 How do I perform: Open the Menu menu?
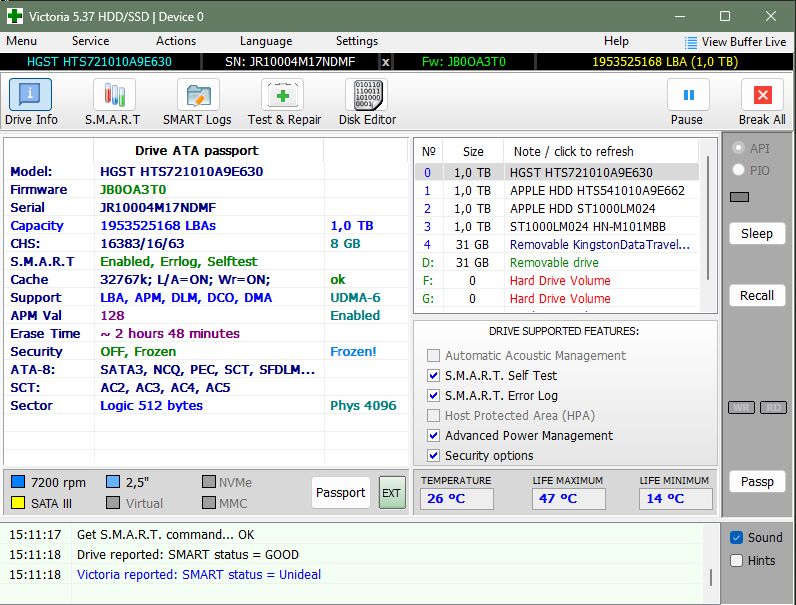point(21,41)
